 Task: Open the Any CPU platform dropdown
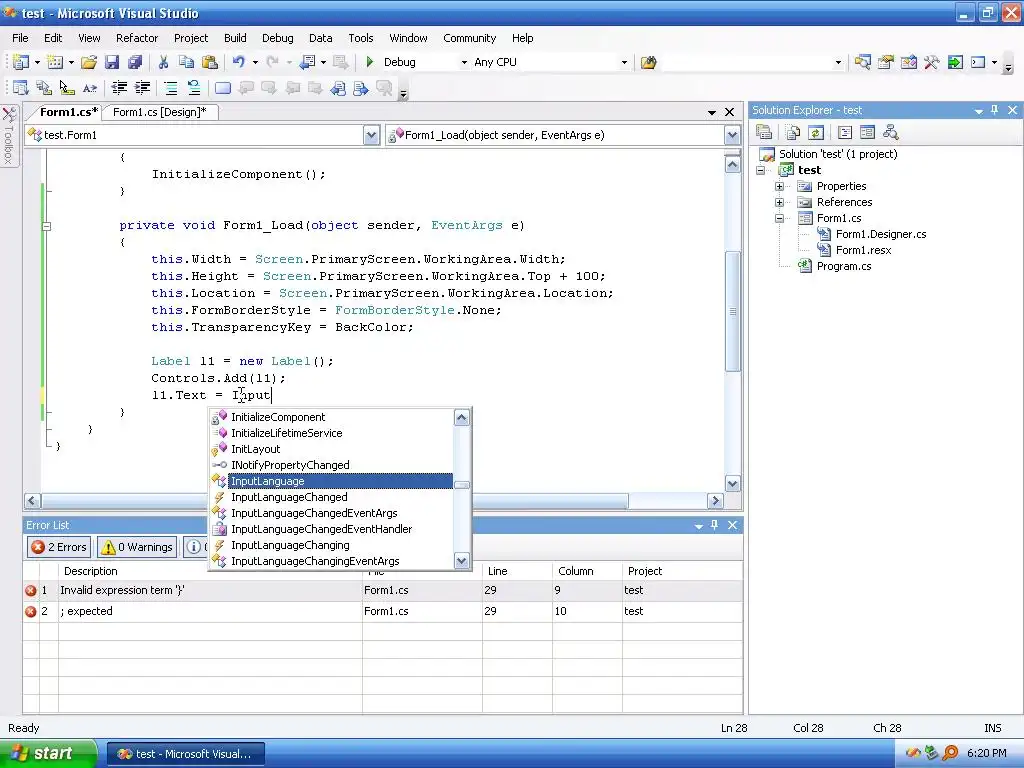[624, 63]
